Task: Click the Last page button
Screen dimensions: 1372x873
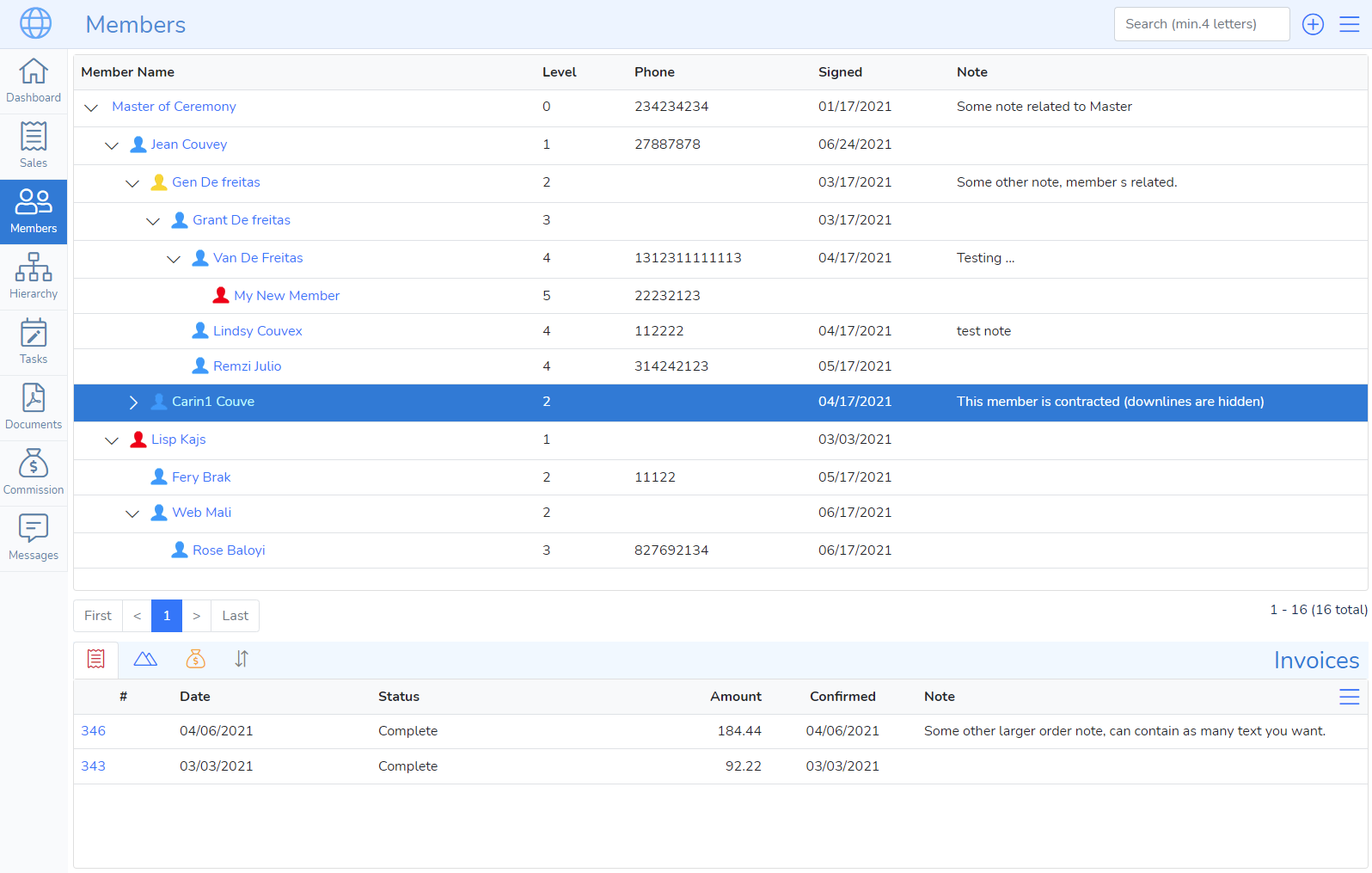Action: 235,616
